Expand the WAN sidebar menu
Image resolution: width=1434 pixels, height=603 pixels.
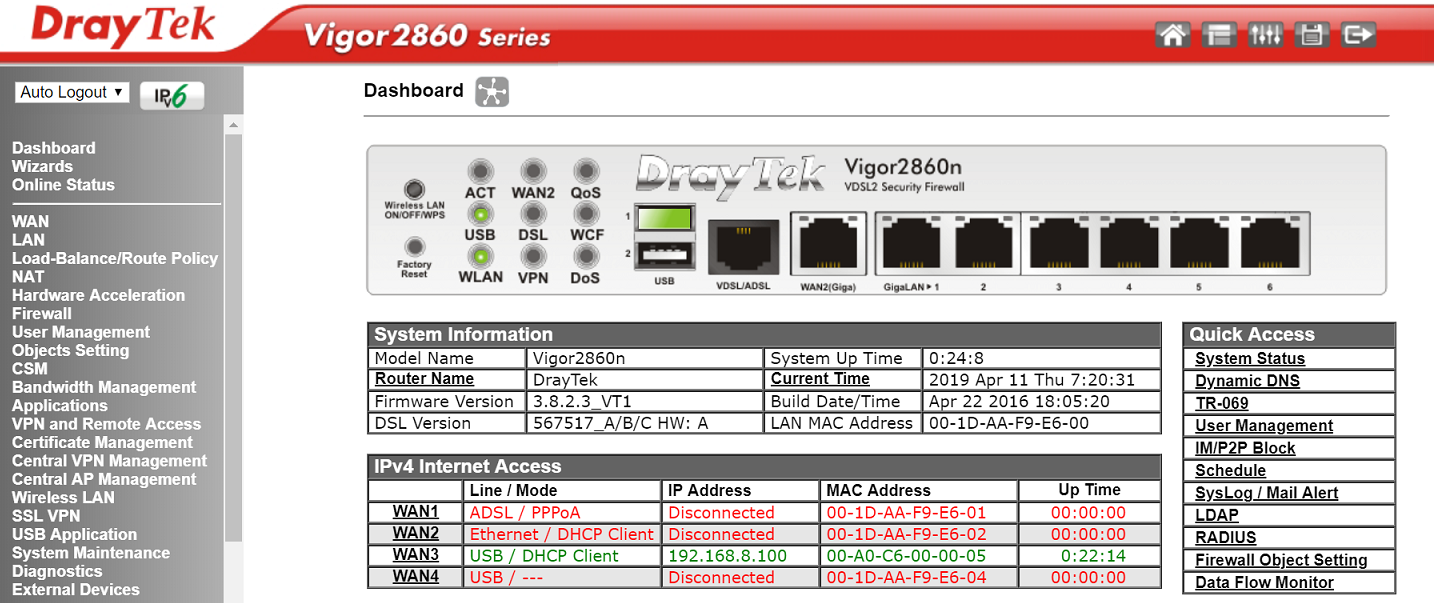point(30,221)
